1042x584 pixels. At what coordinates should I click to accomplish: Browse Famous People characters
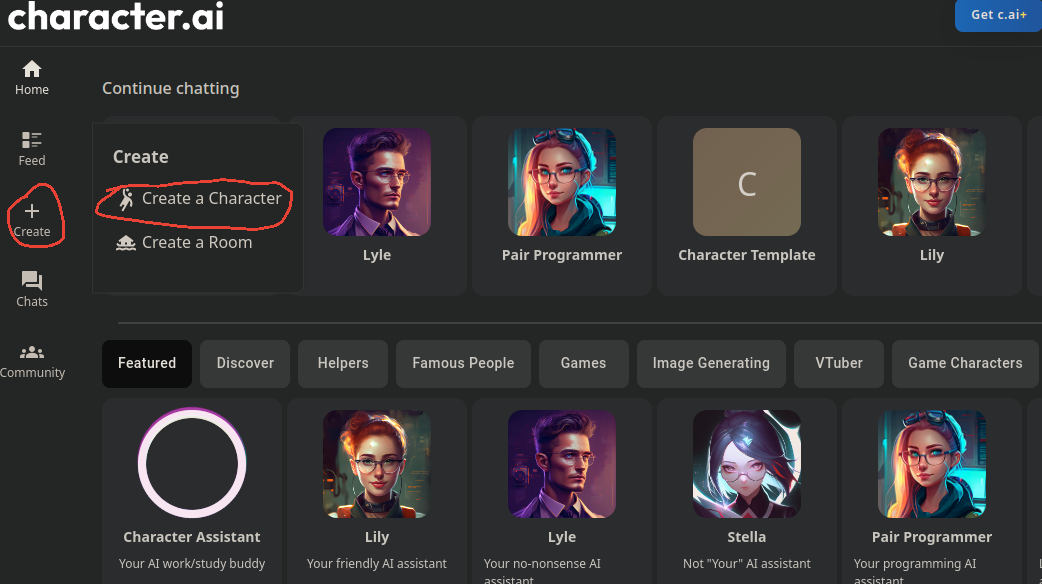[463, 363]
